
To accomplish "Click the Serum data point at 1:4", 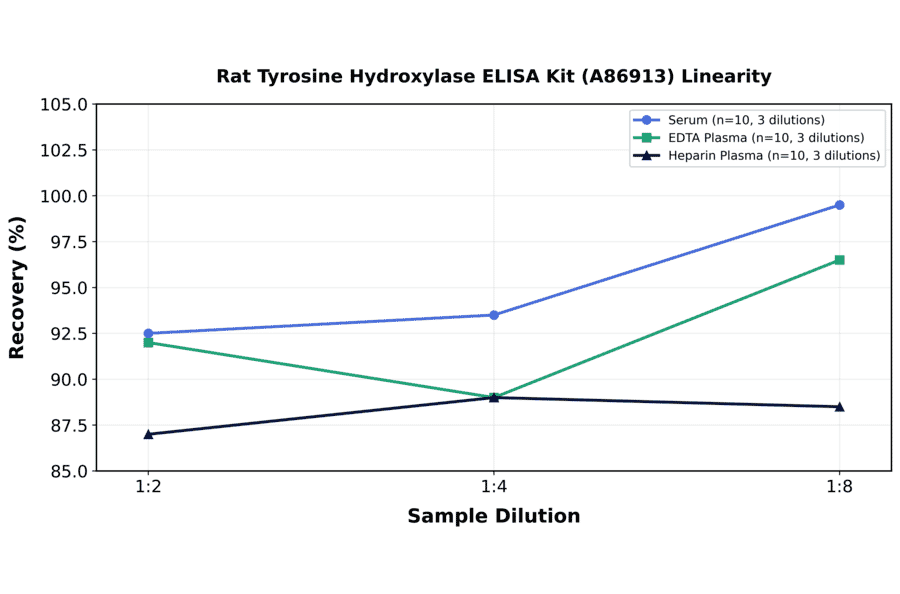I will [494, 315].
